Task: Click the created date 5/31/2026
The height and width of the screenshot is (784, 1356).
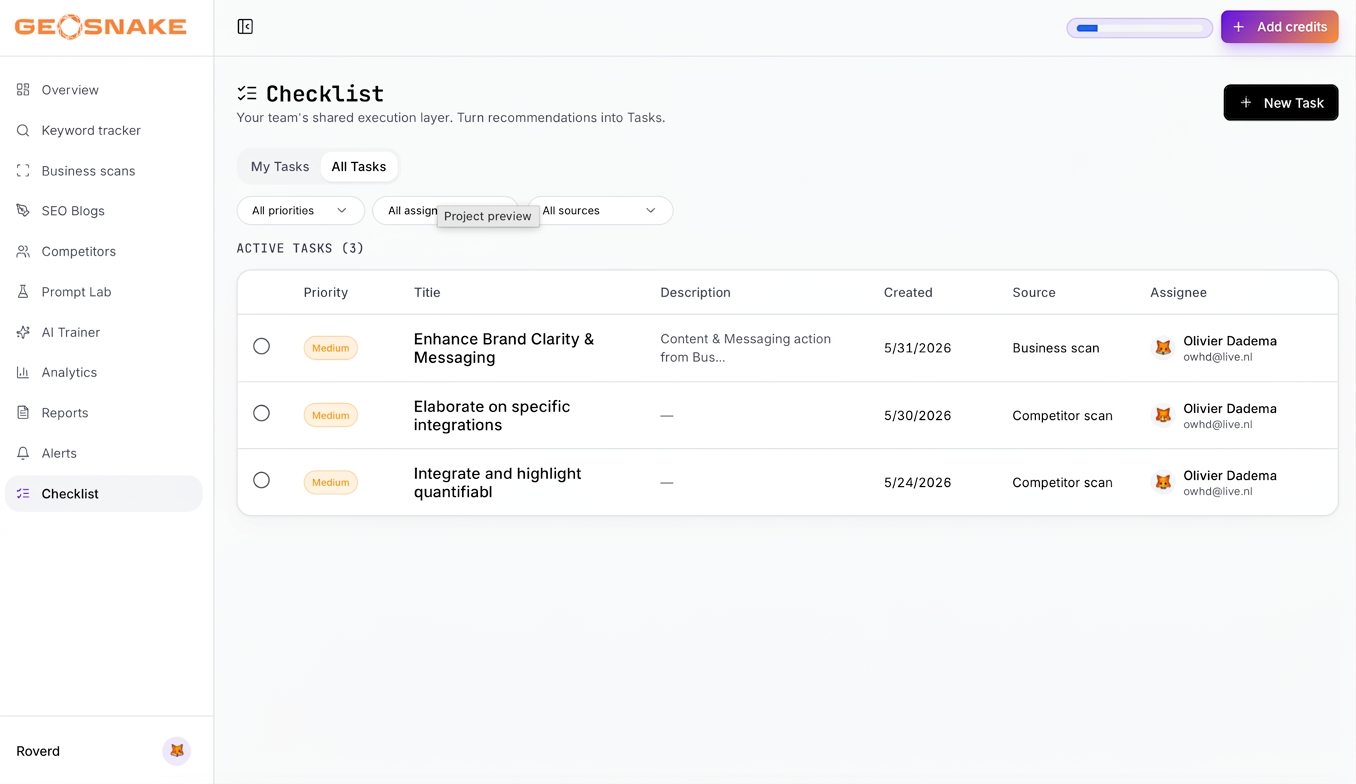Action: pyautogui.click(x=918, y=348)
